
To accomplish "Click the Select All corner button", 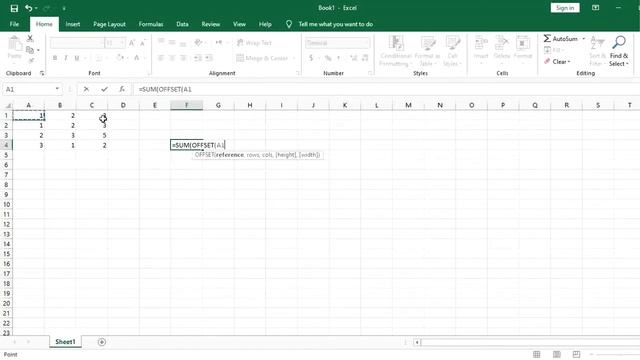I will click(7, 105).
